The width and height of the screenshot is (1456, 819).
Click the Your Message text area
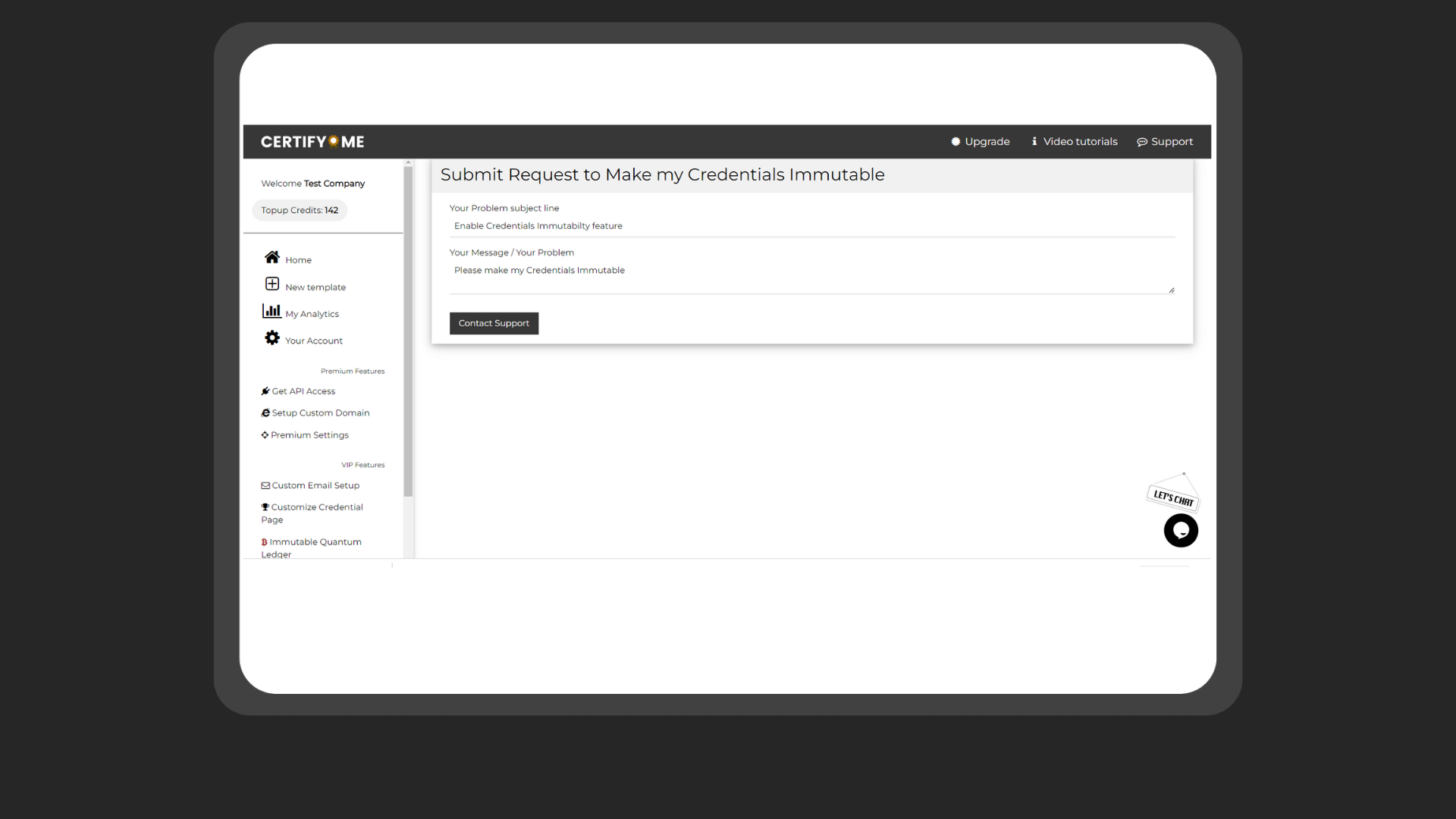point(811,278)
